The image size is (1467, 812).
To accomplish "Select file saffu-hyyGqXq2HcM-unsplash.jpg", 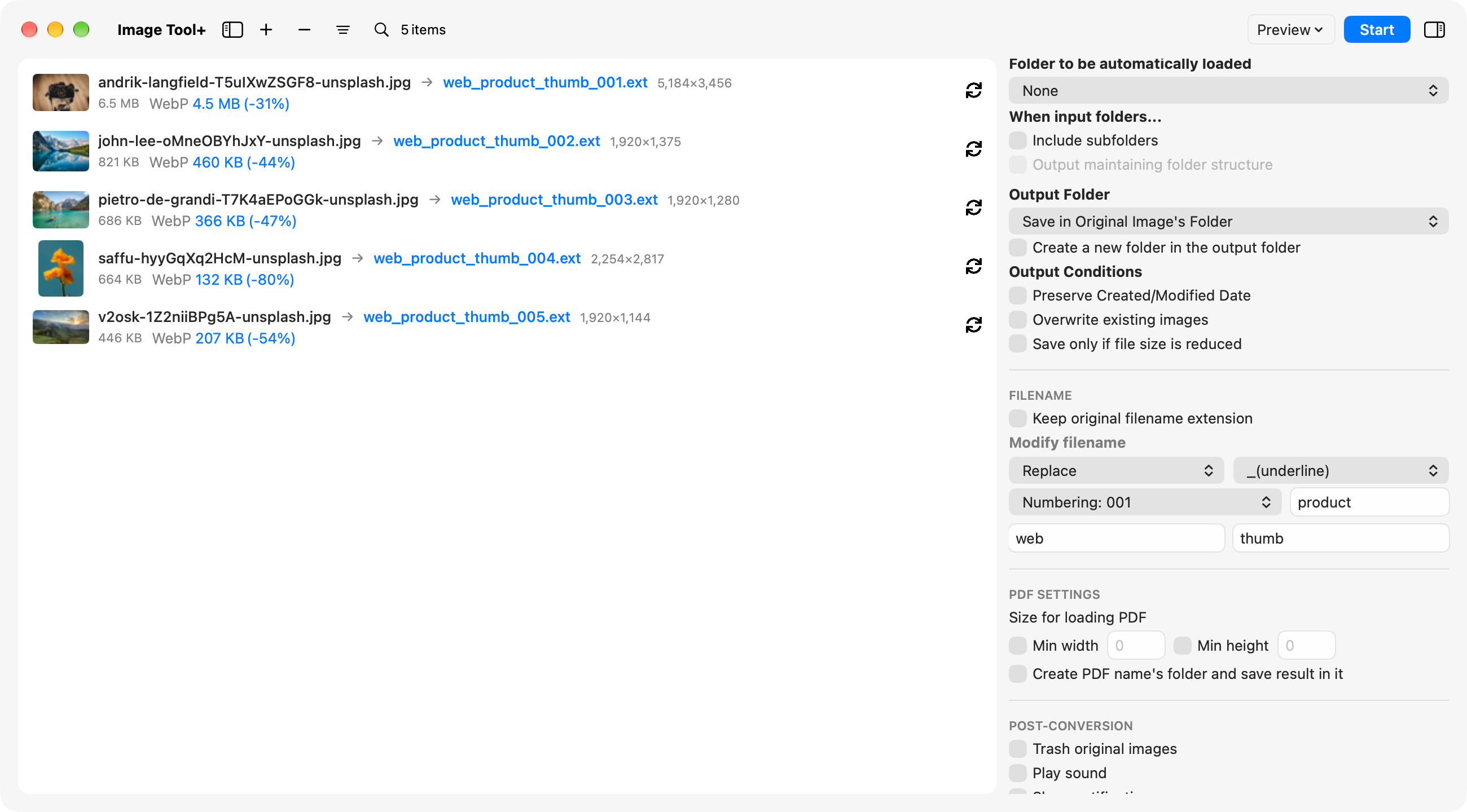I will click(x=220, y=258).
